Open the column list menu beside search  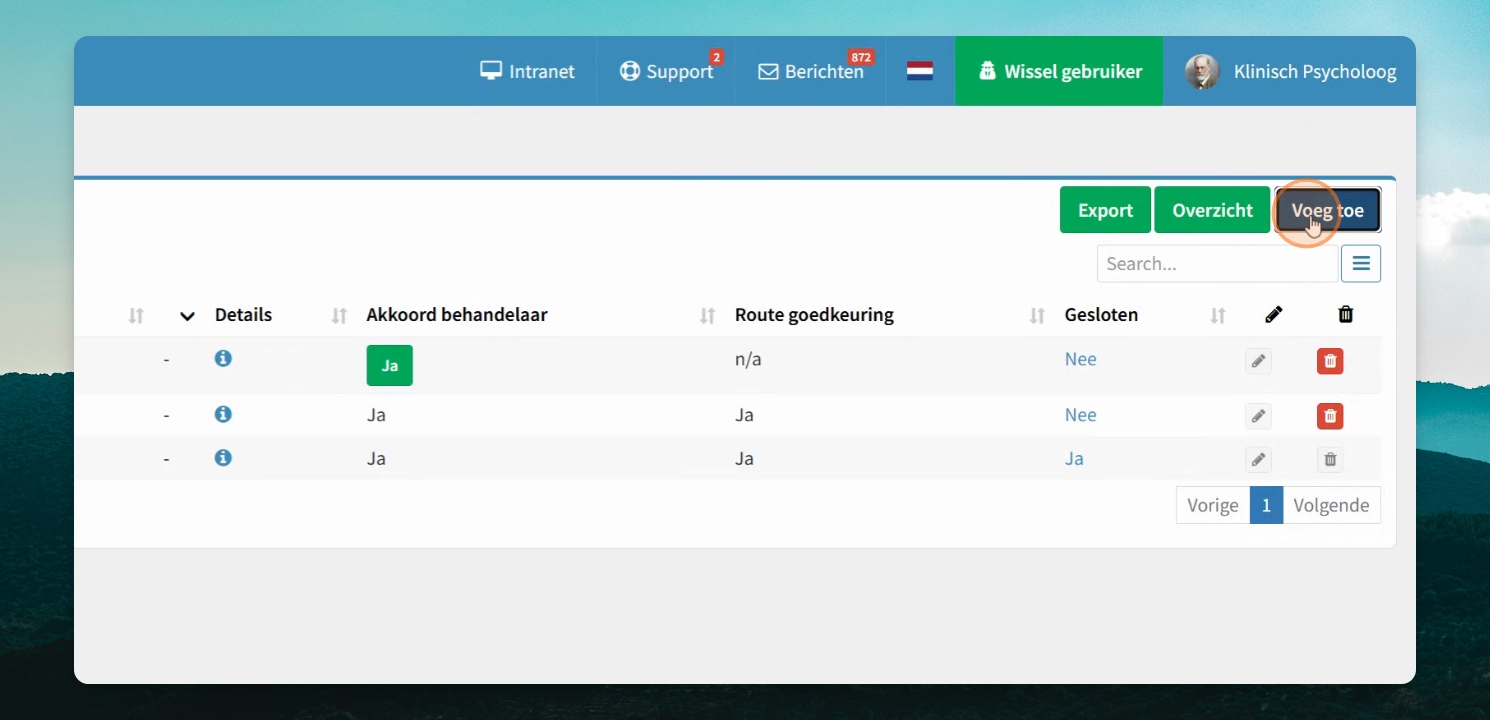click(1361, 264)
